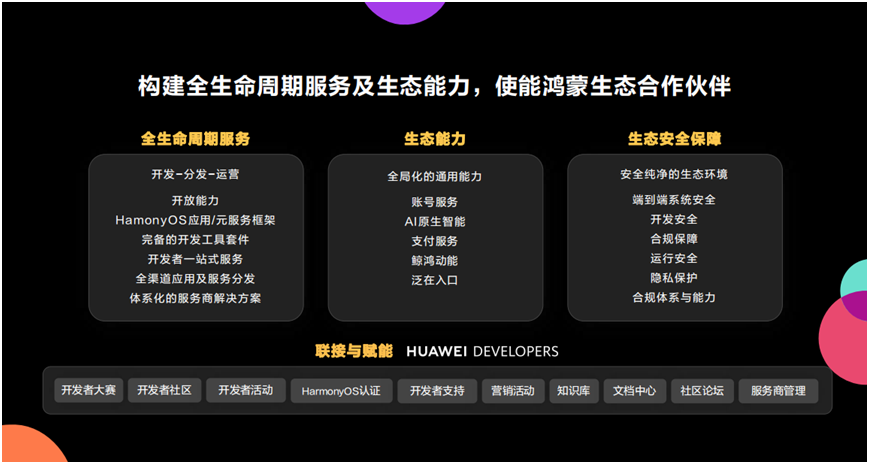Click the HarmonyOS认证 button
The height and width of the screenshot is (464, 869).
coord(341,391)
